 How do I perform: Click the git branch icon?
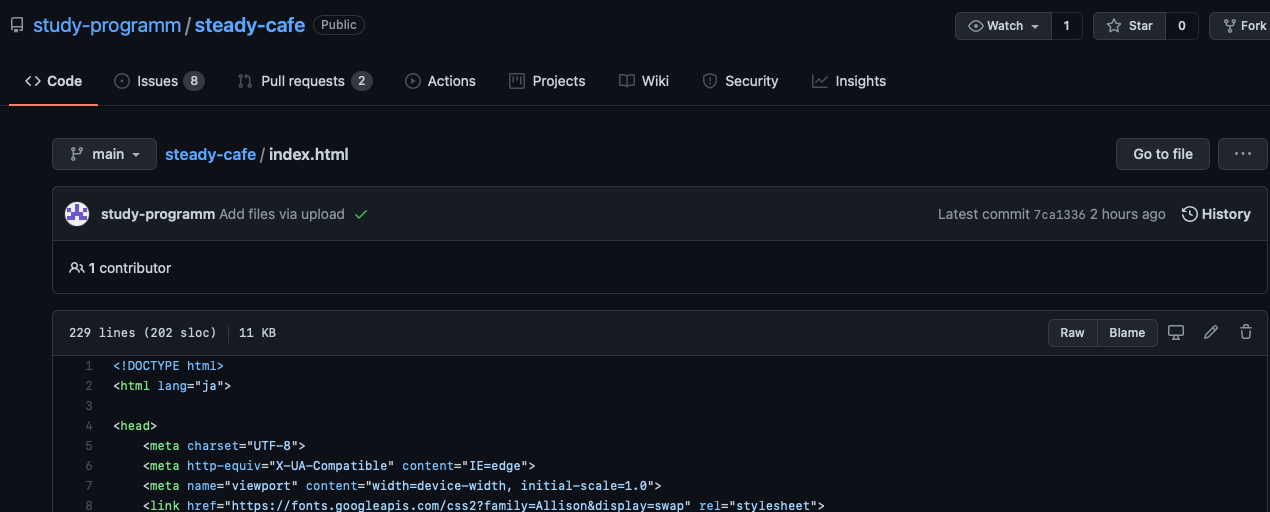point(76,154)
